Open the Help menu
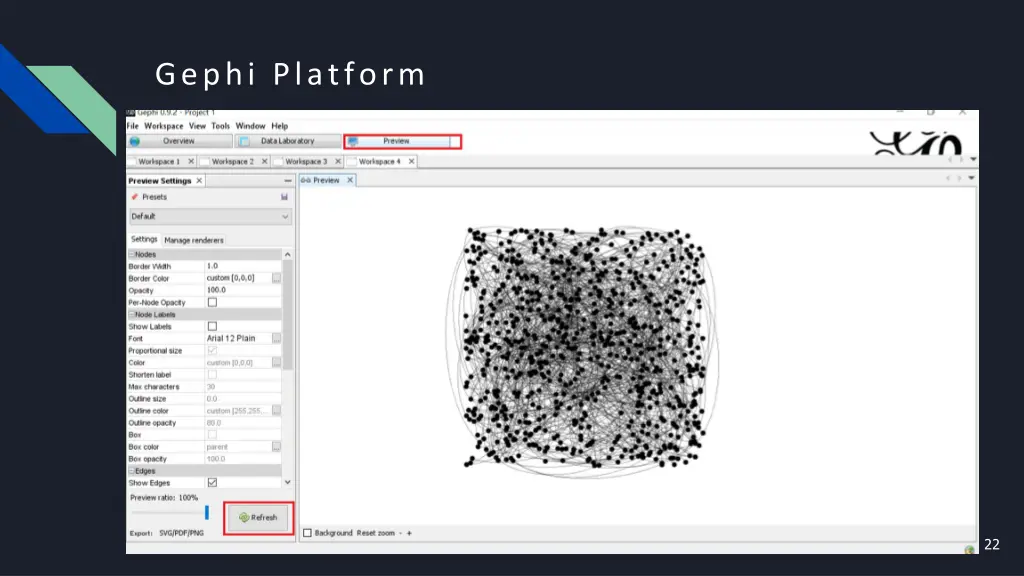 (x=280, y=126)
